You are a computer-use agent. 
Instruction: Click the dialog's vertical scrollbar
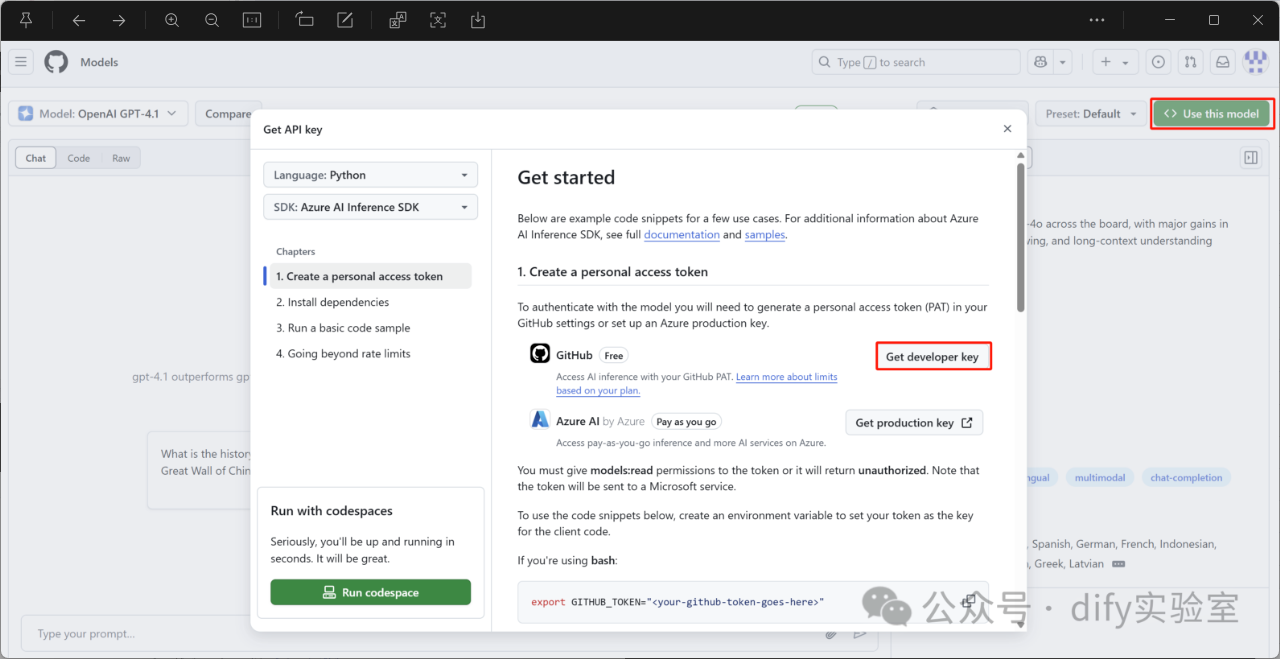pos(1020,236)
